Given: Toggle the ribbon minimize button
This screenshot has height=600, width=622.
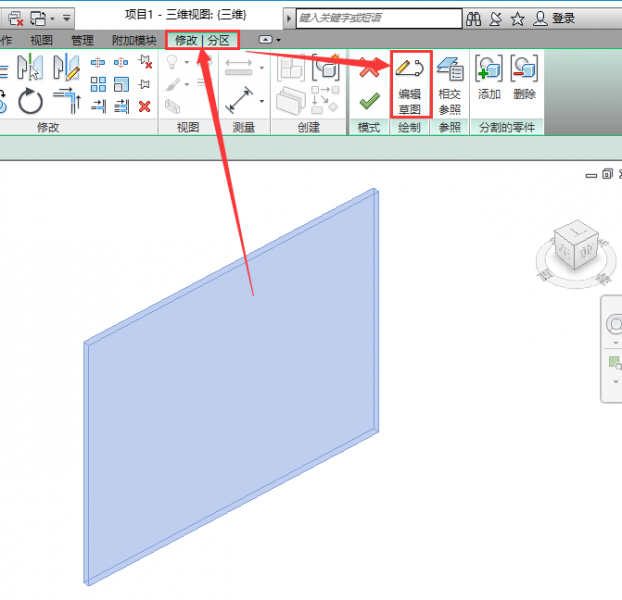Looking at the screenshot, I should (265, 40).
